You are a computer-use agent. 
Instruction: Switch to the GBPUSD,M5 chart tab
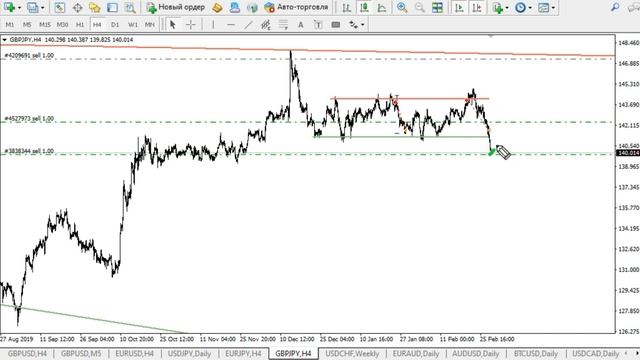(x=80, y=353)
